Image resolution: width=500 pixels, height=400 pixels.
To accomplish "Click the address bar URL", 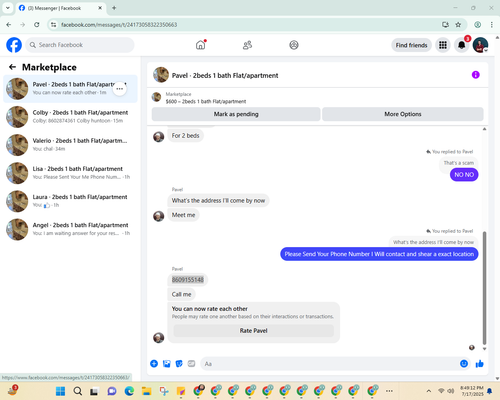I will click(x=119, y=25).
